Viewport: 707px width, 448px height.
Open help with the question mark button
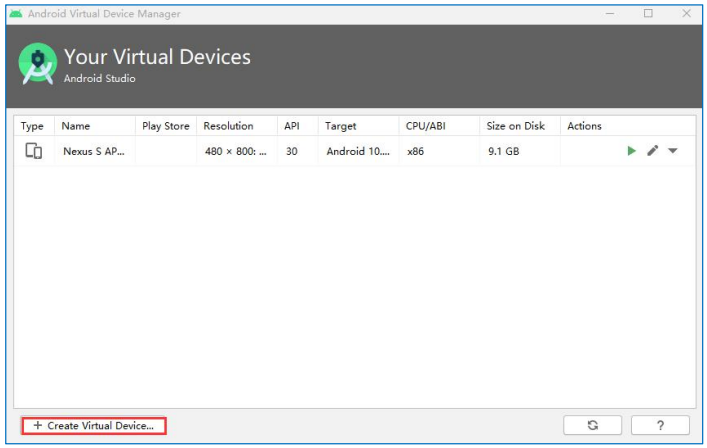660,425
